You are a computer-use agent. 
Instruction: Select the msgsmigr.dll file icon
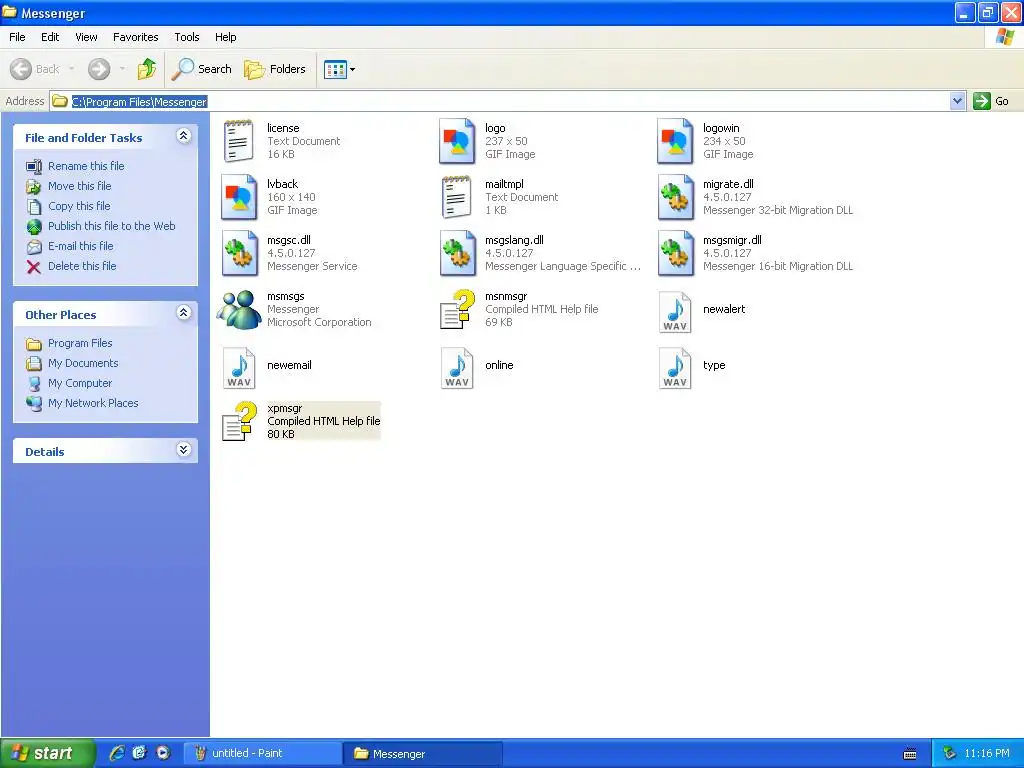point(675,253)
